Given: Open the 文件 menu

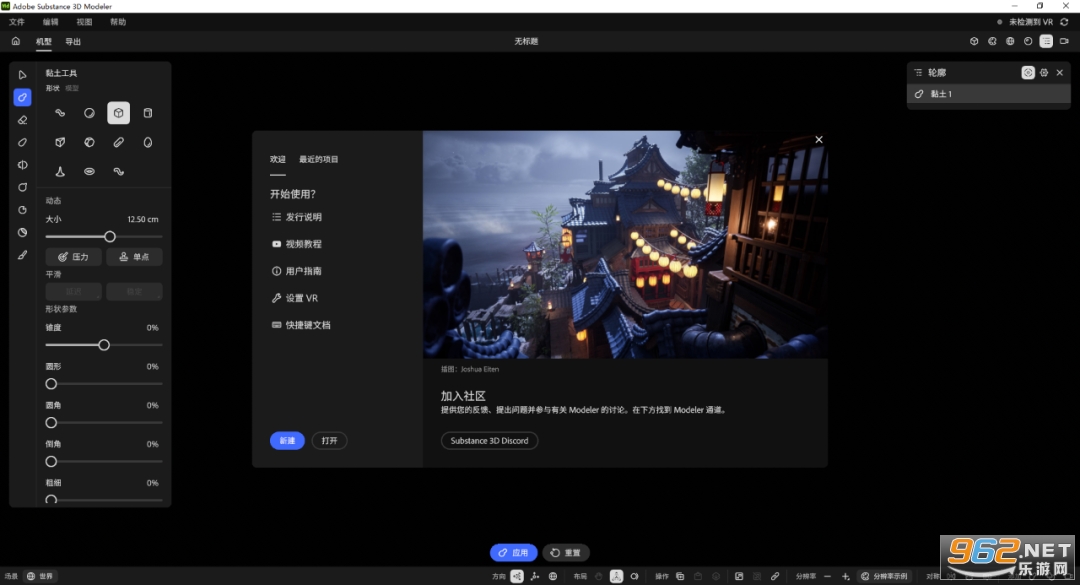Looking at the screenshot, I should point(17,22).
